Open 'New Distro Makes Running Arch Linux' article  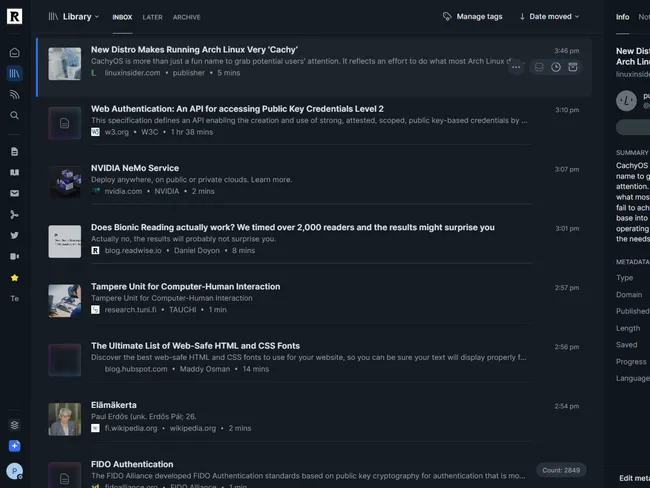(x=194, y=49)
